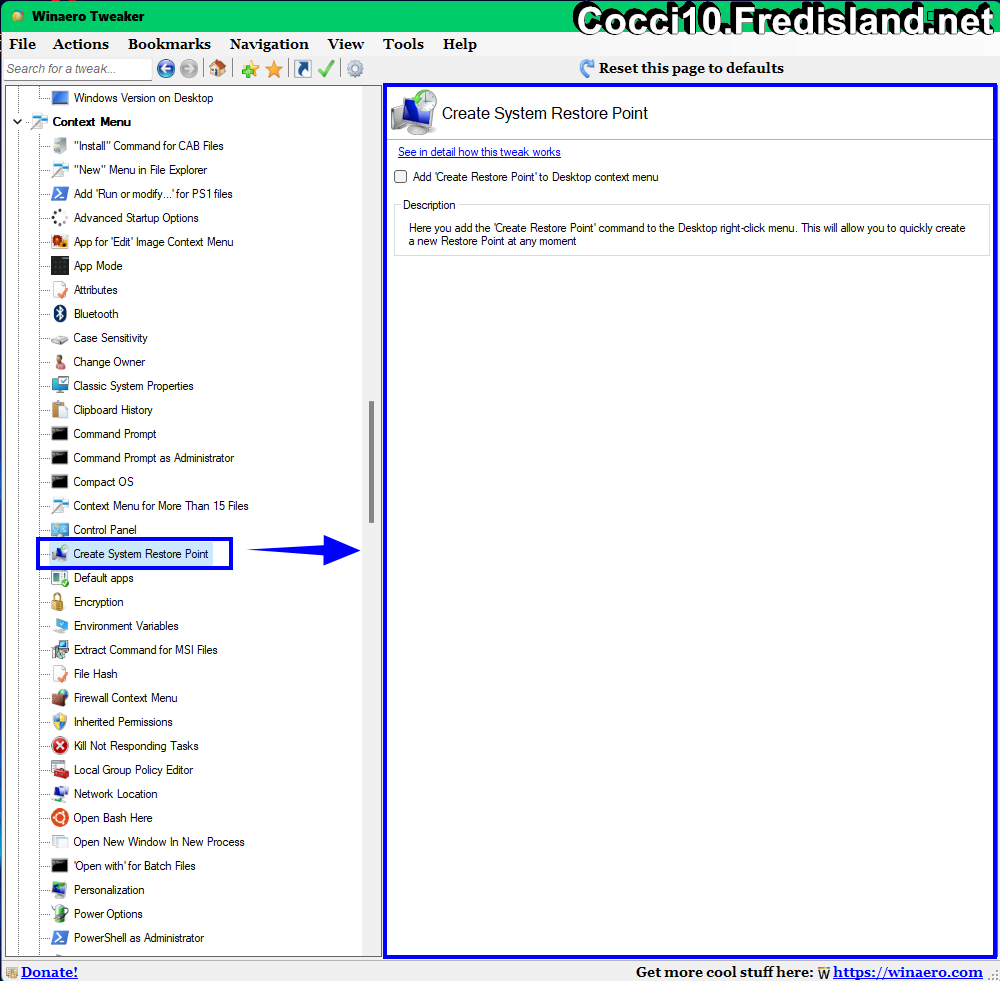The width and height of the screenshot is (1000, 981).
Task: Select Extract Command for MSI Files
Action: pyautogui.click(x=145, y=649)
